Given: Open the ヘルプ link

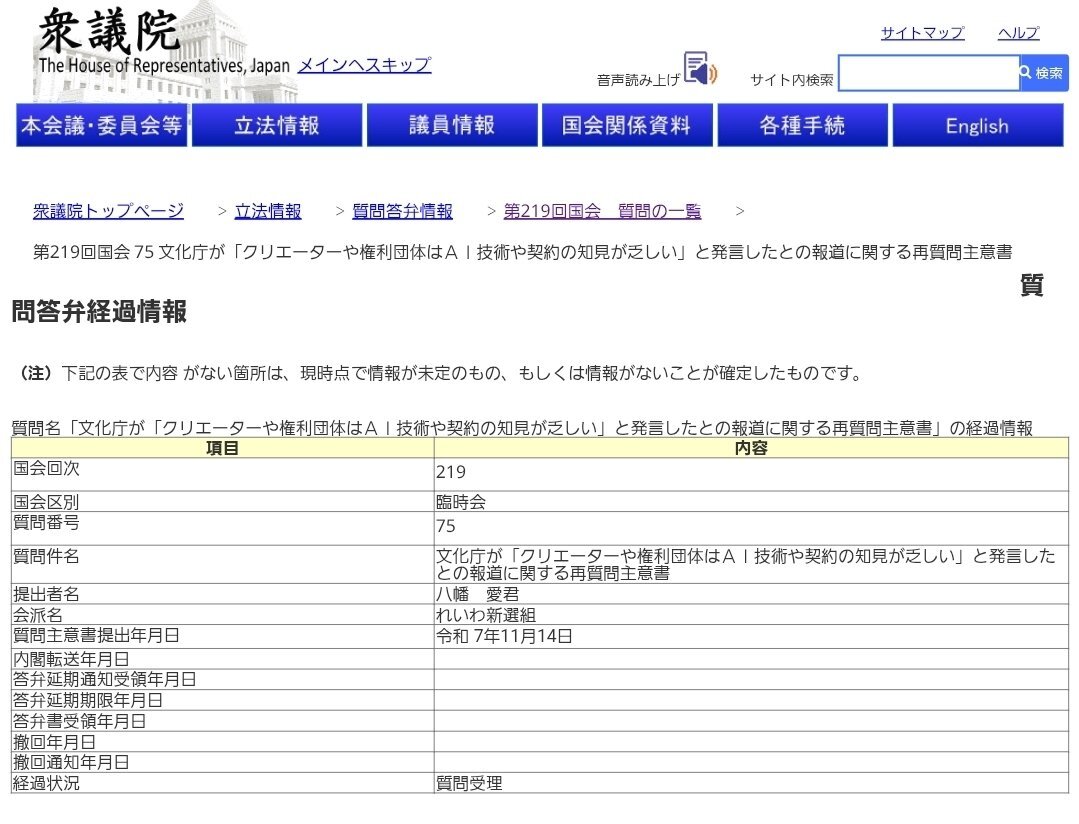Looking at the screenshot, I should point(1018,32).
